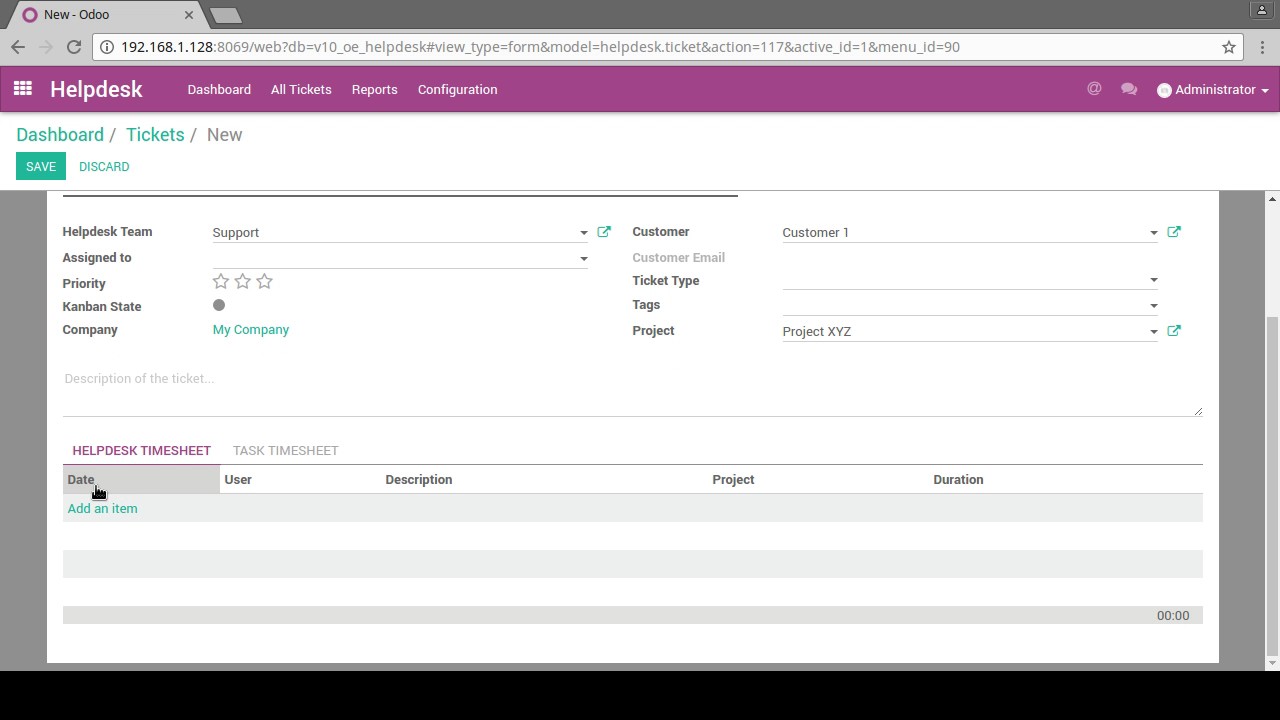The width and height of the screenshot is (1280, 720).
Task: Click the page vertical scrollbar thumb
Action: tap(1272, 485)
